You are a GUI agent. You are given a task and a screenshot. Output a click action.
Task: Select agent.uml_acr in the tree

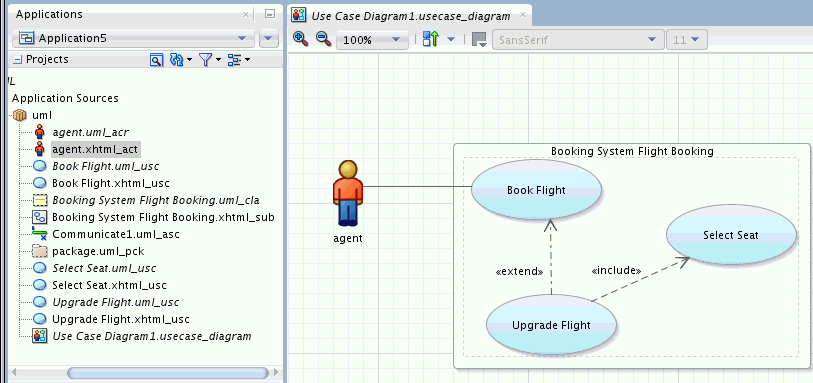point(90,132)
